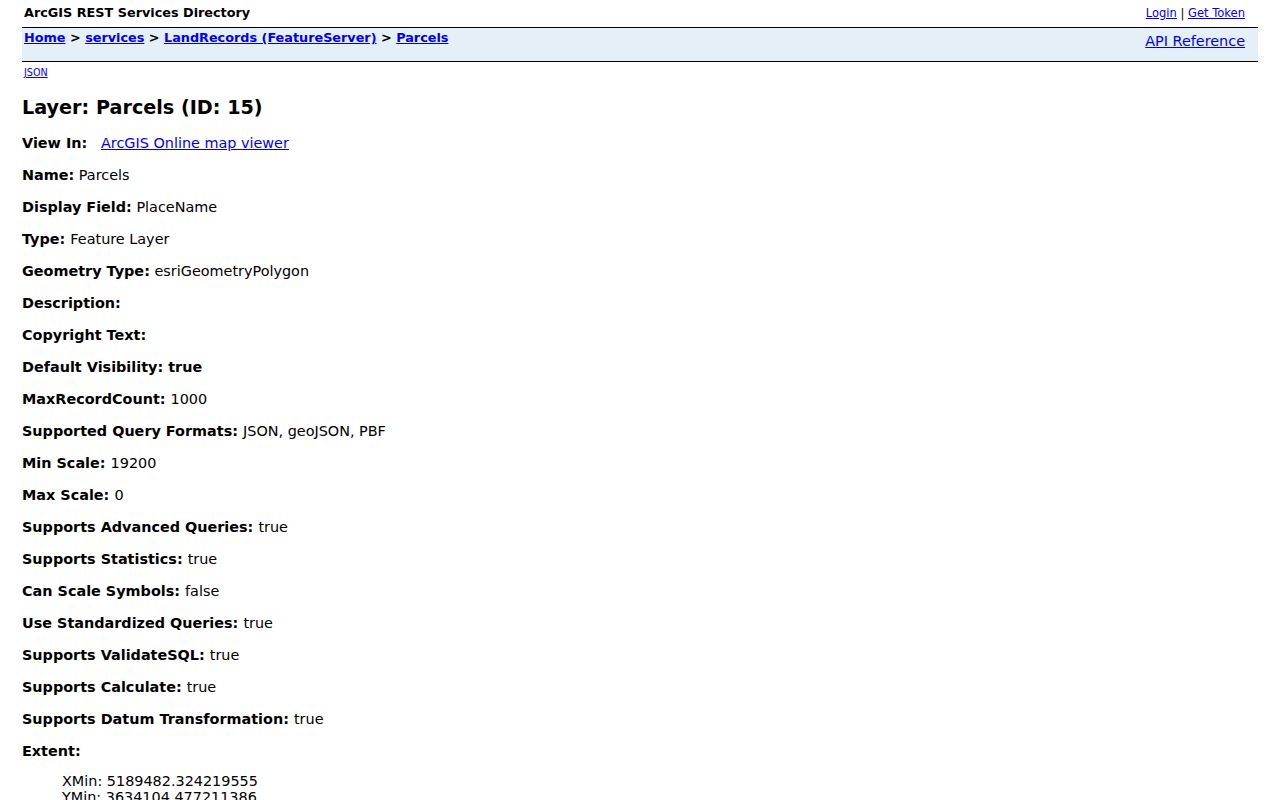Click the Layer: Parcels (ID: 15) heading
This screenshot has width=1280, height=800.
click(x=142, y=107)
